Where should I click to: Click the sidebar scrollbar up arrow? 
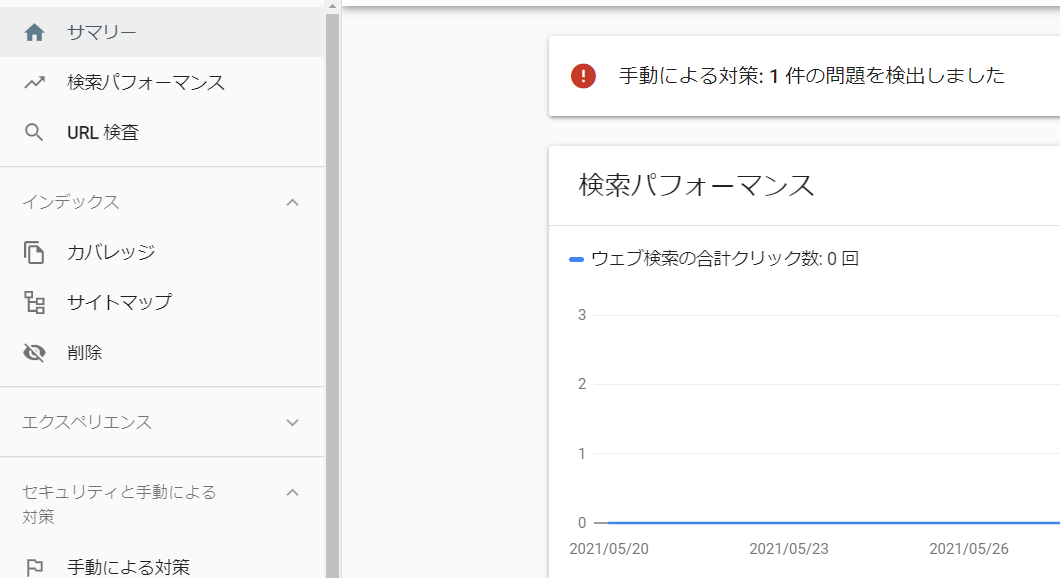tap(332, 6)
